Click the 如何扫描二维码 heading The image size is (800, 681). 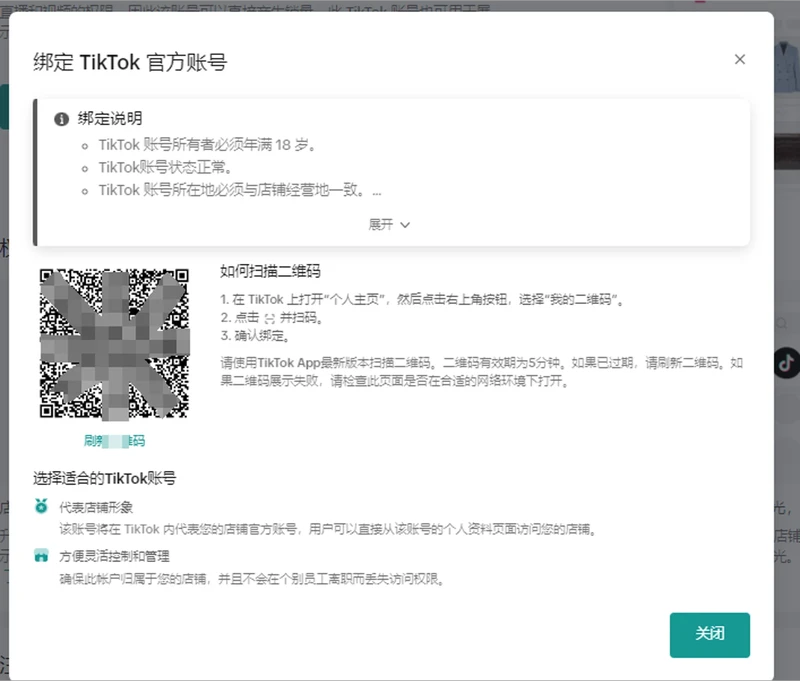270,272
